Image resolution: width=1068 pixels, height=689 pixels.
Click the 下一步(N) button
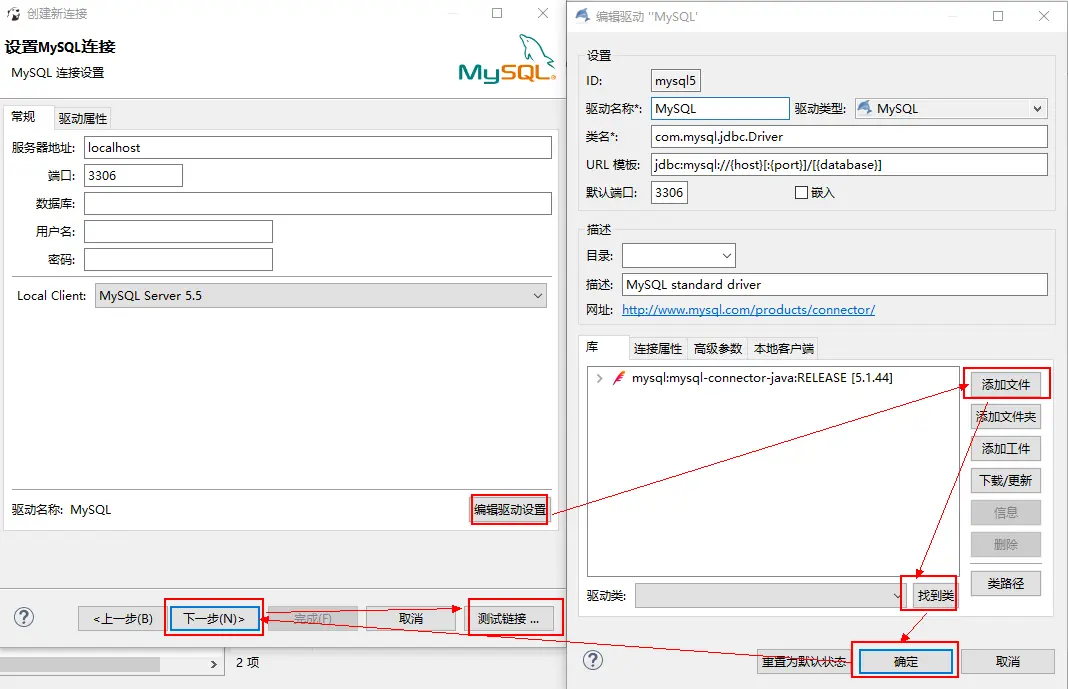pos(214,618)
